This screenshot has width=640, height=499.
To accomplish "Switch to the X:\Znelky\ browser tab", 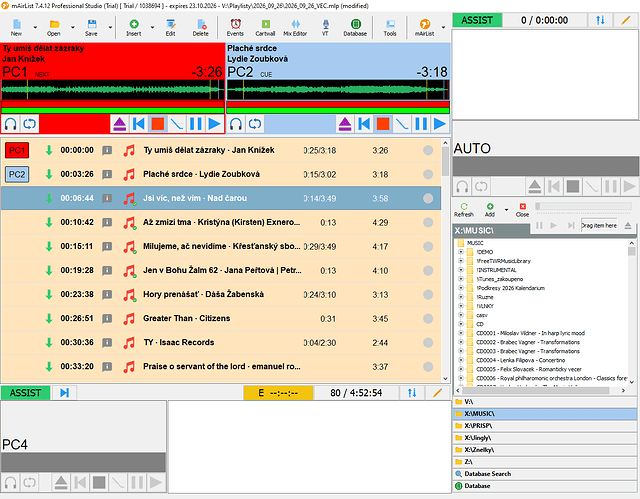I will 544,450.
